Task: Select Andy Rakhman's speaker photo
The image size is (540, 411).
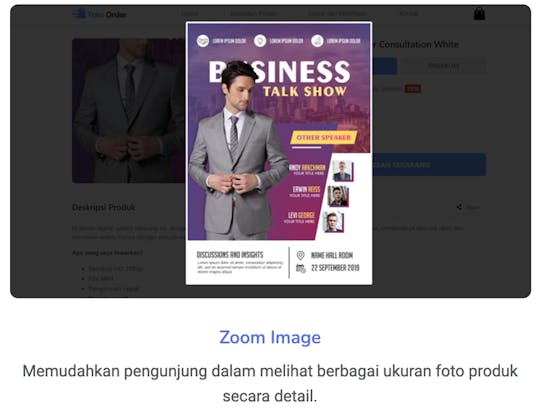Action: tap(343, 171)
